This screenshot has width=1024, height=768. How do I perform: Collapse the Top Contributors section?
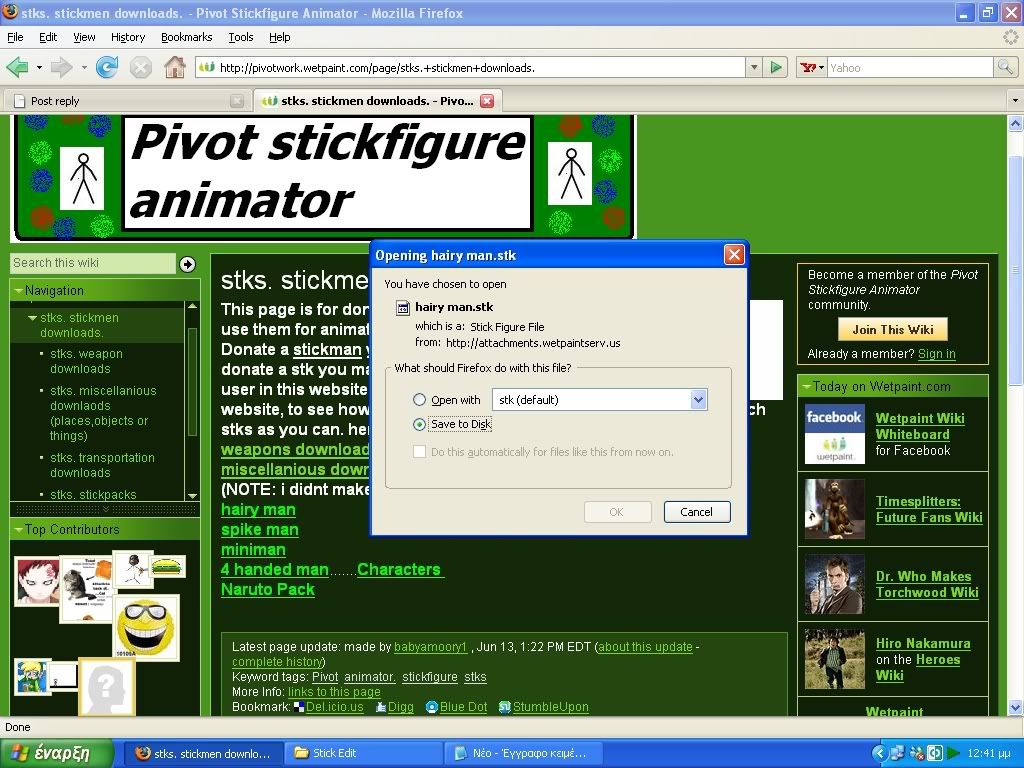click(17, 530)
